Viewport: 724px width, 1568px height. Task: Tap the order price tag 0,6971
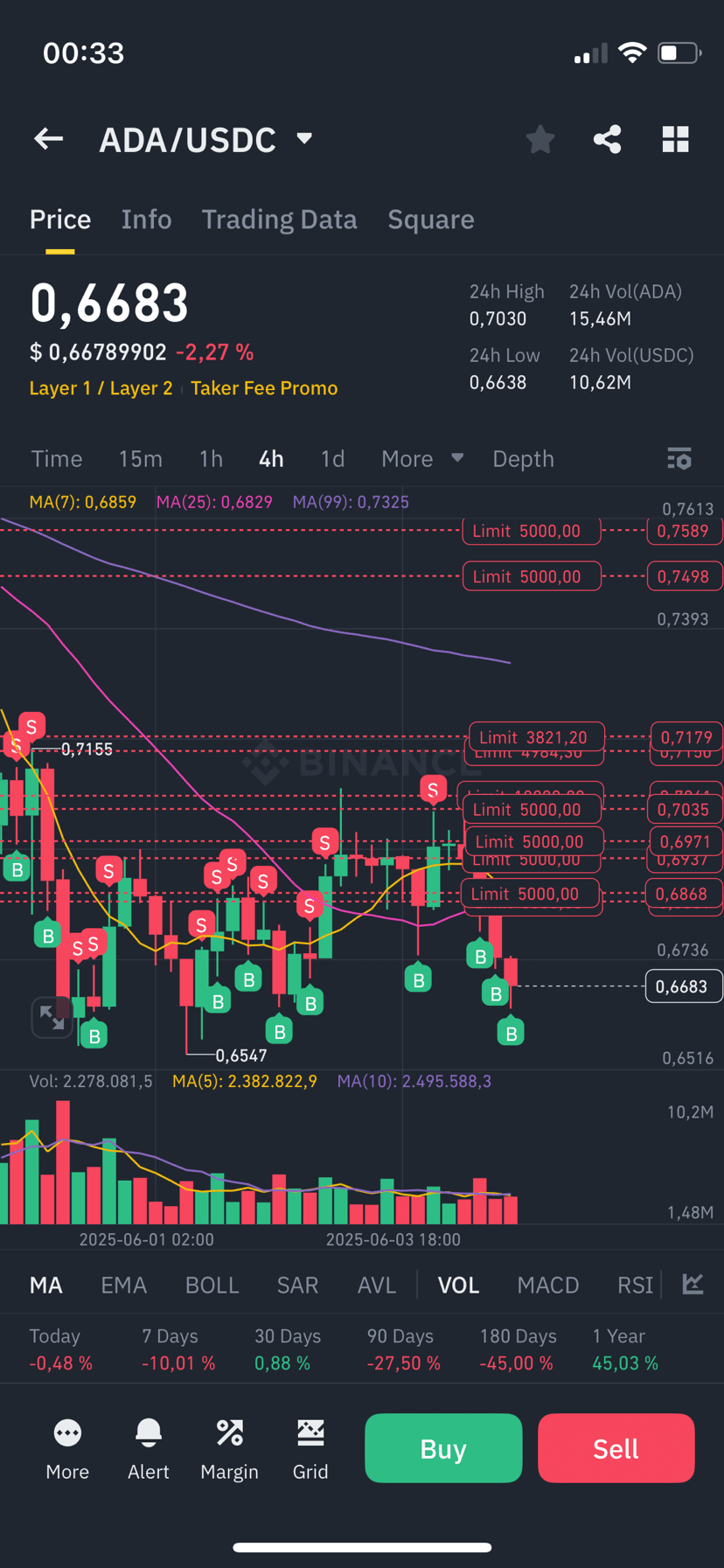[x=685, y=841]
